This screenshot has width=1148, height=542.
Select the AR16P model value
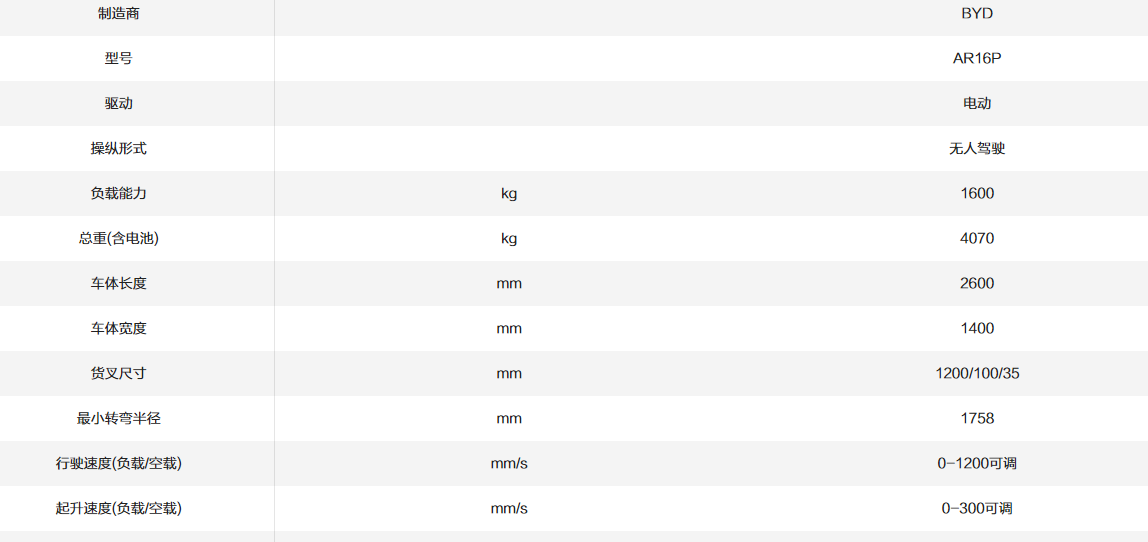coord(977,58)
